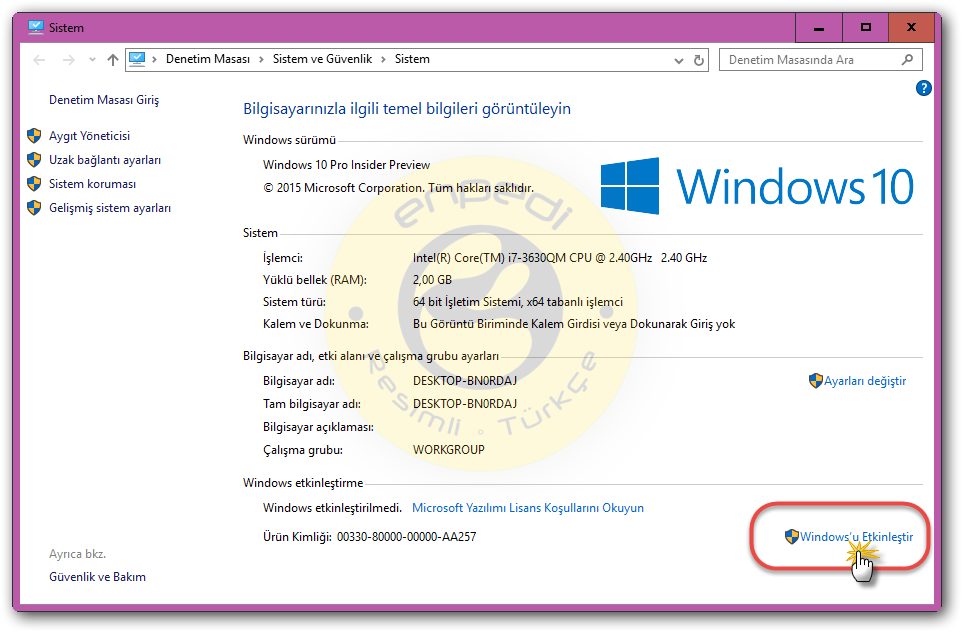The width and height of the screenshot is (962, 632).
Task: Open help with blue question mark icon
Action: [x=923, y=88]
